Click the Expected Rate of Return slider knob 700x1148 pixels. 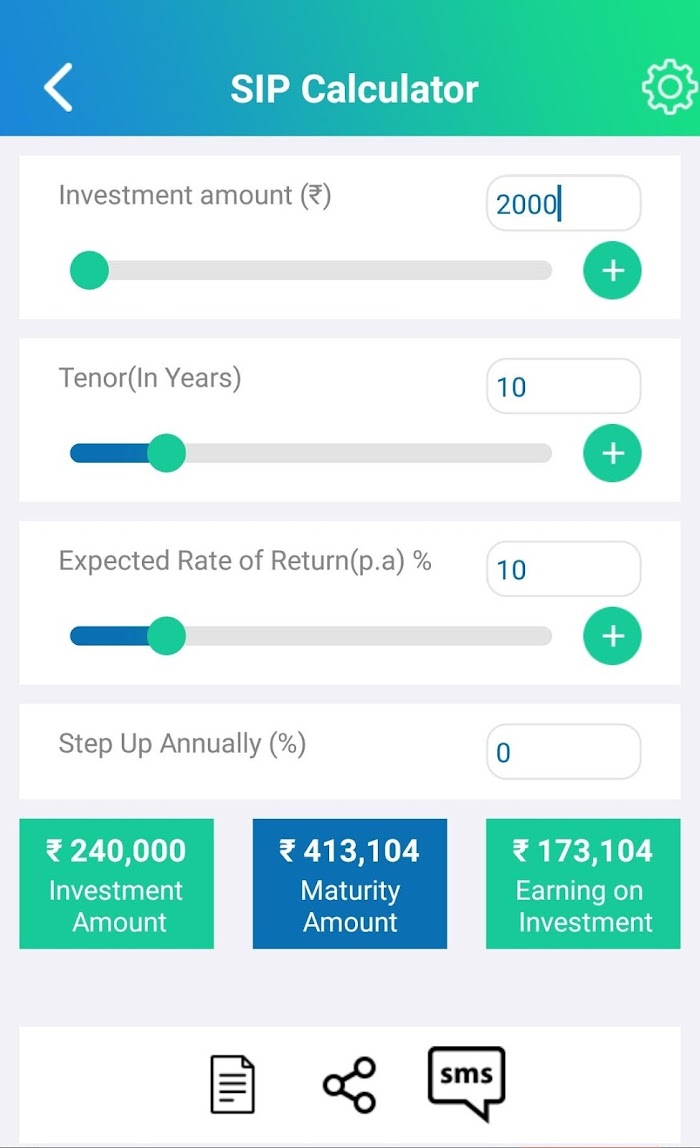(x=166, y=636)
